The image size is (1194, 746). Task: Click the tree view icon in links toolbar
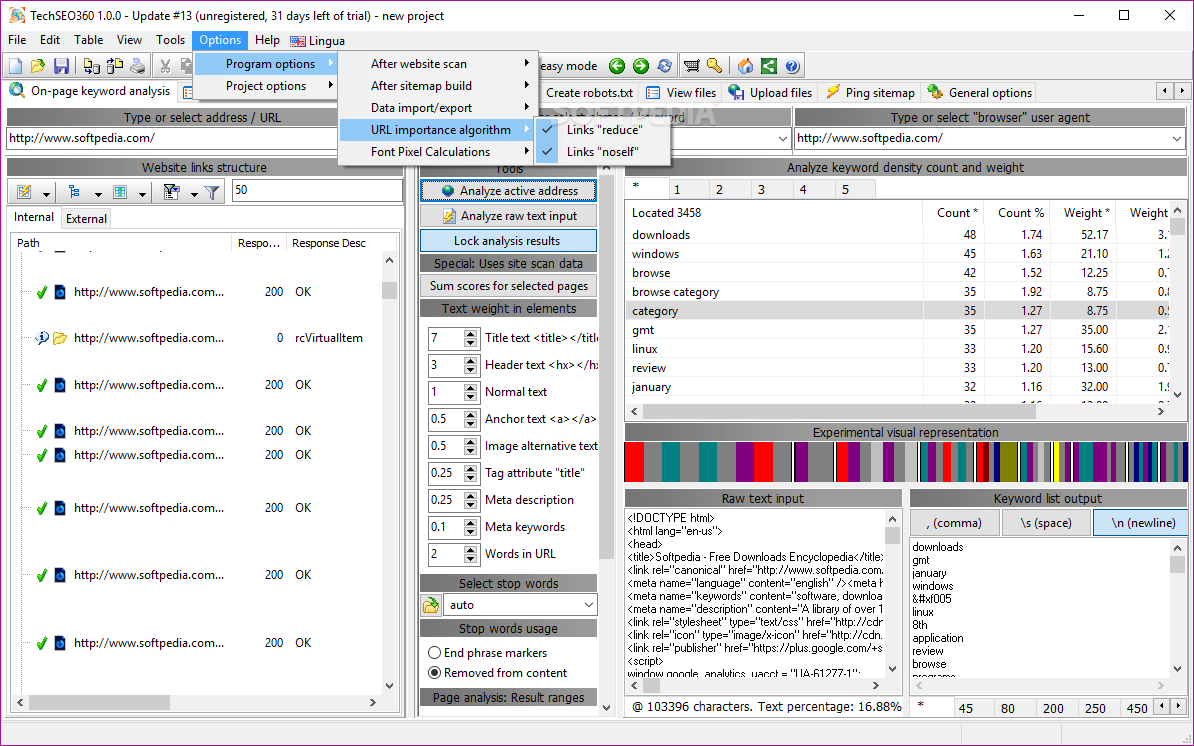pos(74,193)
